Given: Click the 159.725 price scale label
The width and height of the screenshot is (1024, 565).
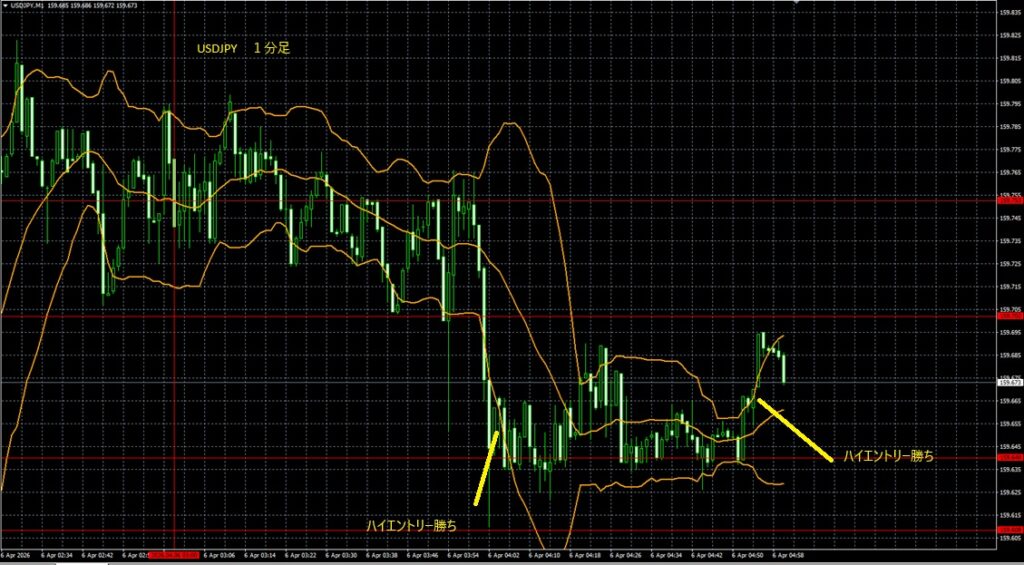Looking at the screenshot, I should pyautogui.click(x=1011, y=263).
